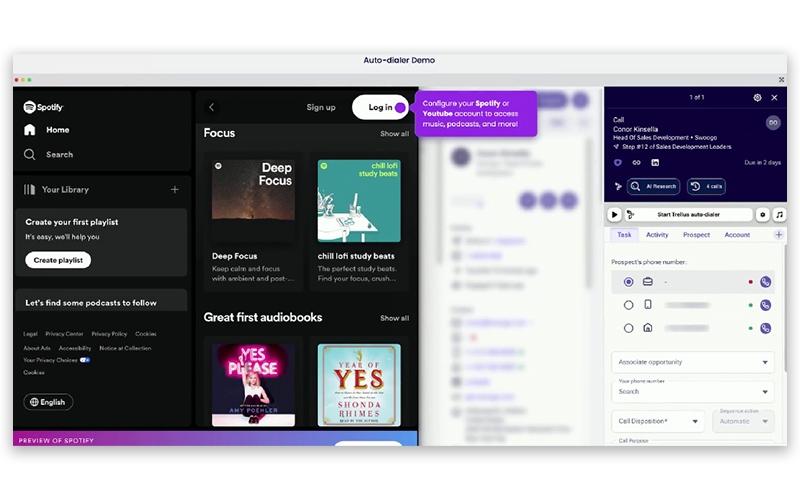Click Sign up in Spotify
This screenshot has width=800, height=500.
[321, 107]
